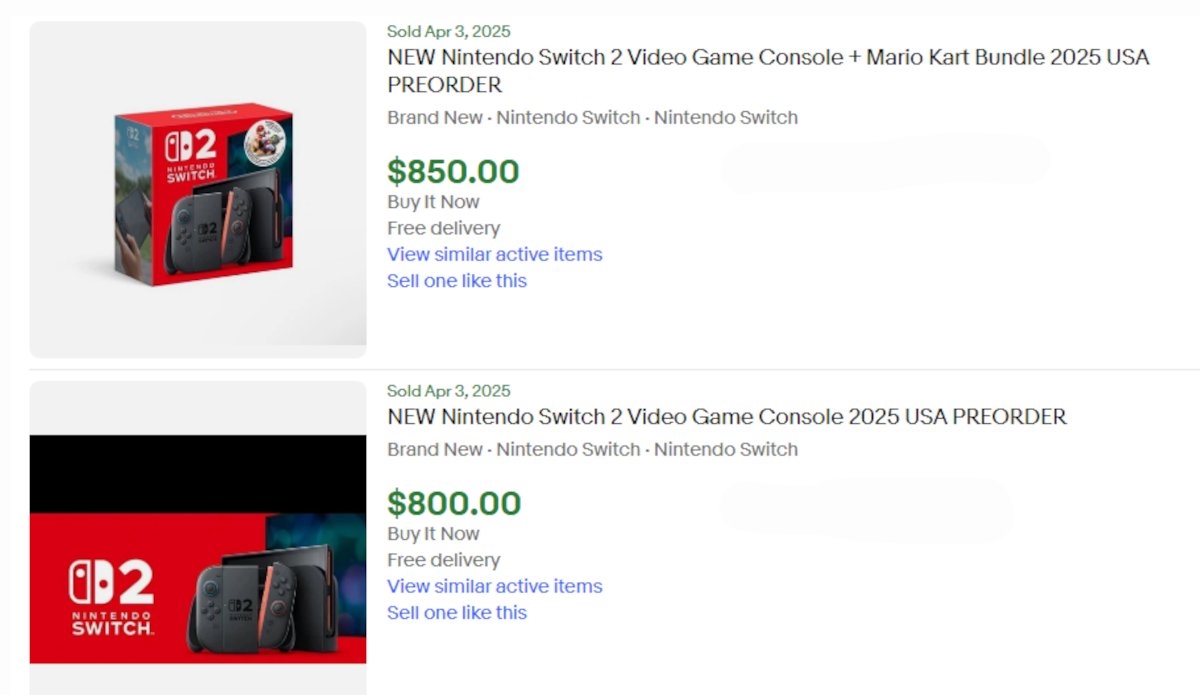Click the Sold date above the Mario Kart bundle title
Viewport: 1200px width, 695px height.
(x=448, y=32)
